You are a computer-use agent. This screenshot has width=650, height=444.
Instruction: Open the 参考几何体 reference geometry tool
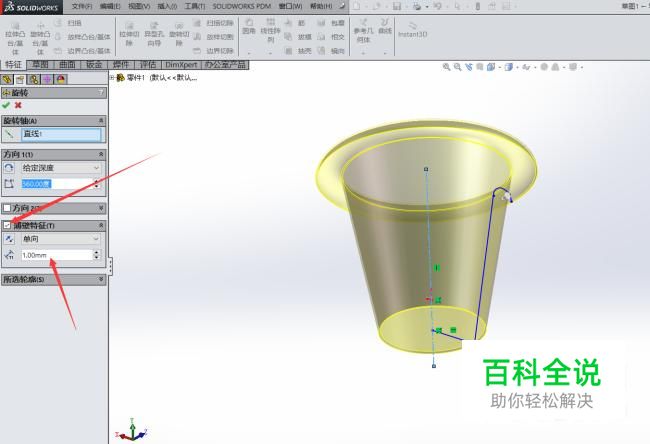[x=363, y=31]
